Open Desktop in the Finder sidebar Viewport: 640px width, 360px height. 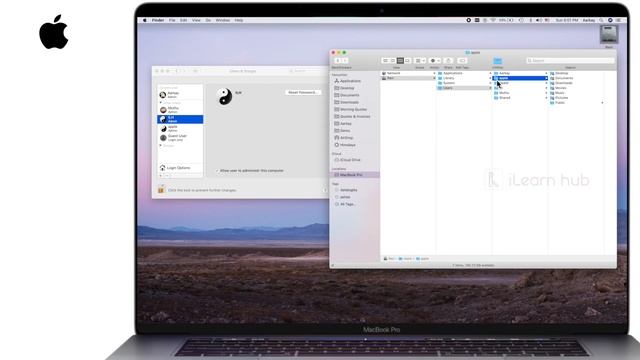coord(344,88)
